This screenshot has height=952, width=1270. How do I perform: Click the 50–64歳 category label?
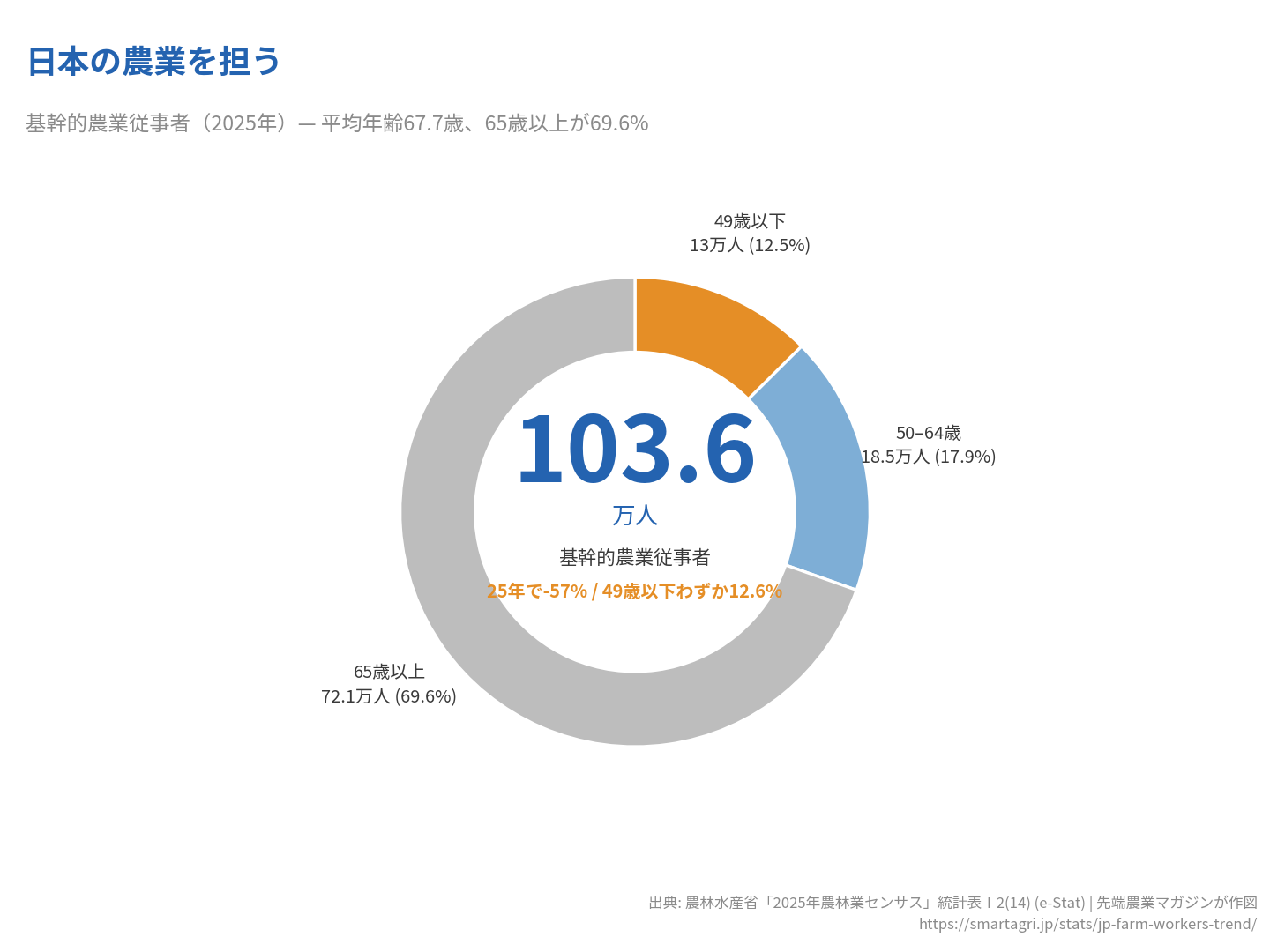click(x=928, y=433)
